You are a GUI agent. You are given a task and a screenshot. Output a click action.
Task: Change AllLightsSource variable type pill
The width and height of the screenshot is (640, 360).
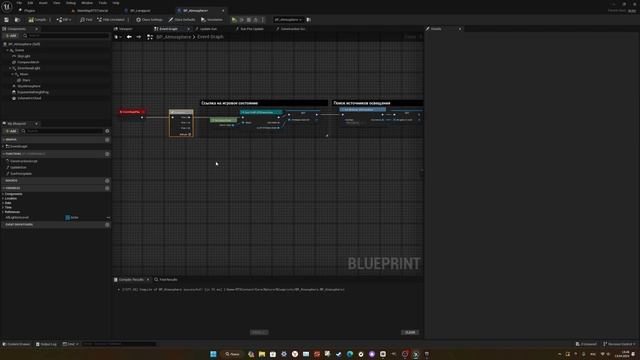click(x=72, y=218)
